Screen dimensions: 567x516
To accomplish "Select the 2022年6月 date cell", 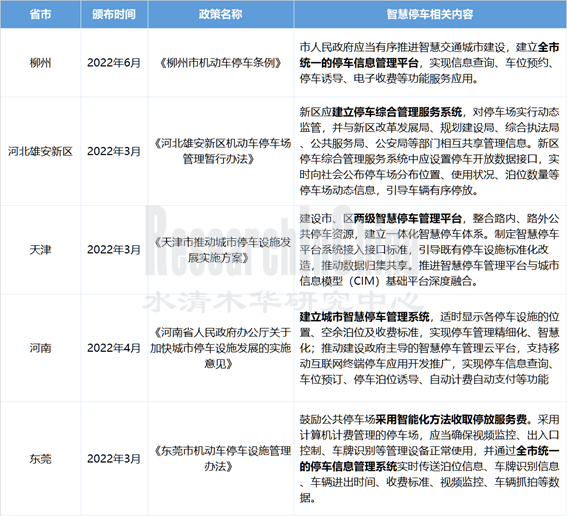I will tap(114, 63).
